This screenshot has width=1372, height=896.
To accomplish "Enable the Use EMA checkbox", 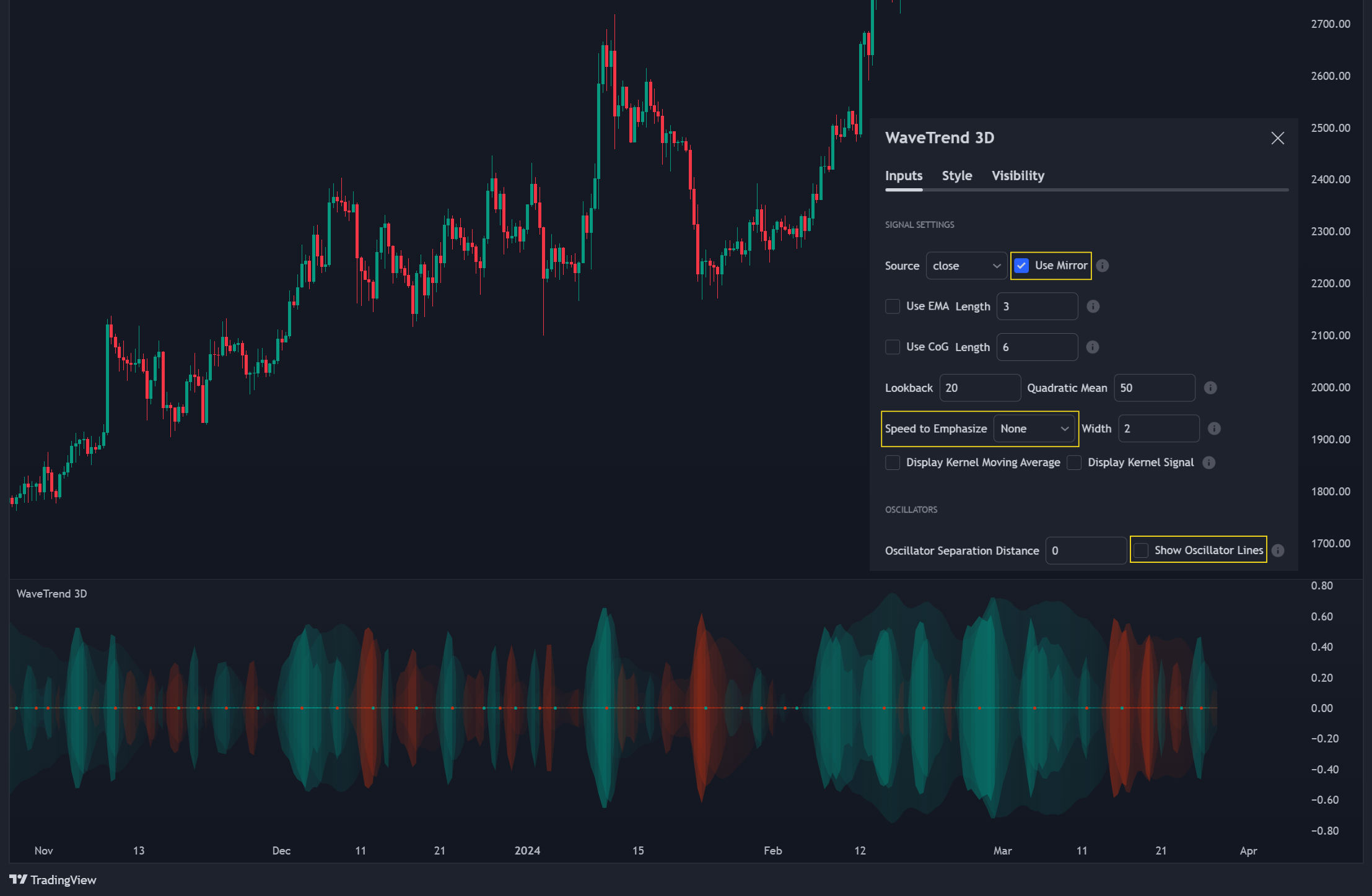I will pos(893,307).
